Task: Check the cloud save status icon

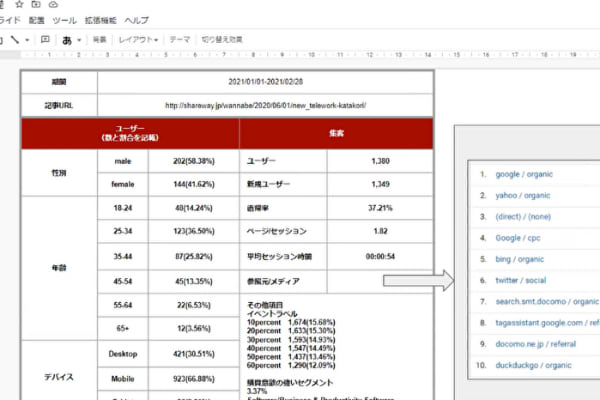Action: (52, 4)
